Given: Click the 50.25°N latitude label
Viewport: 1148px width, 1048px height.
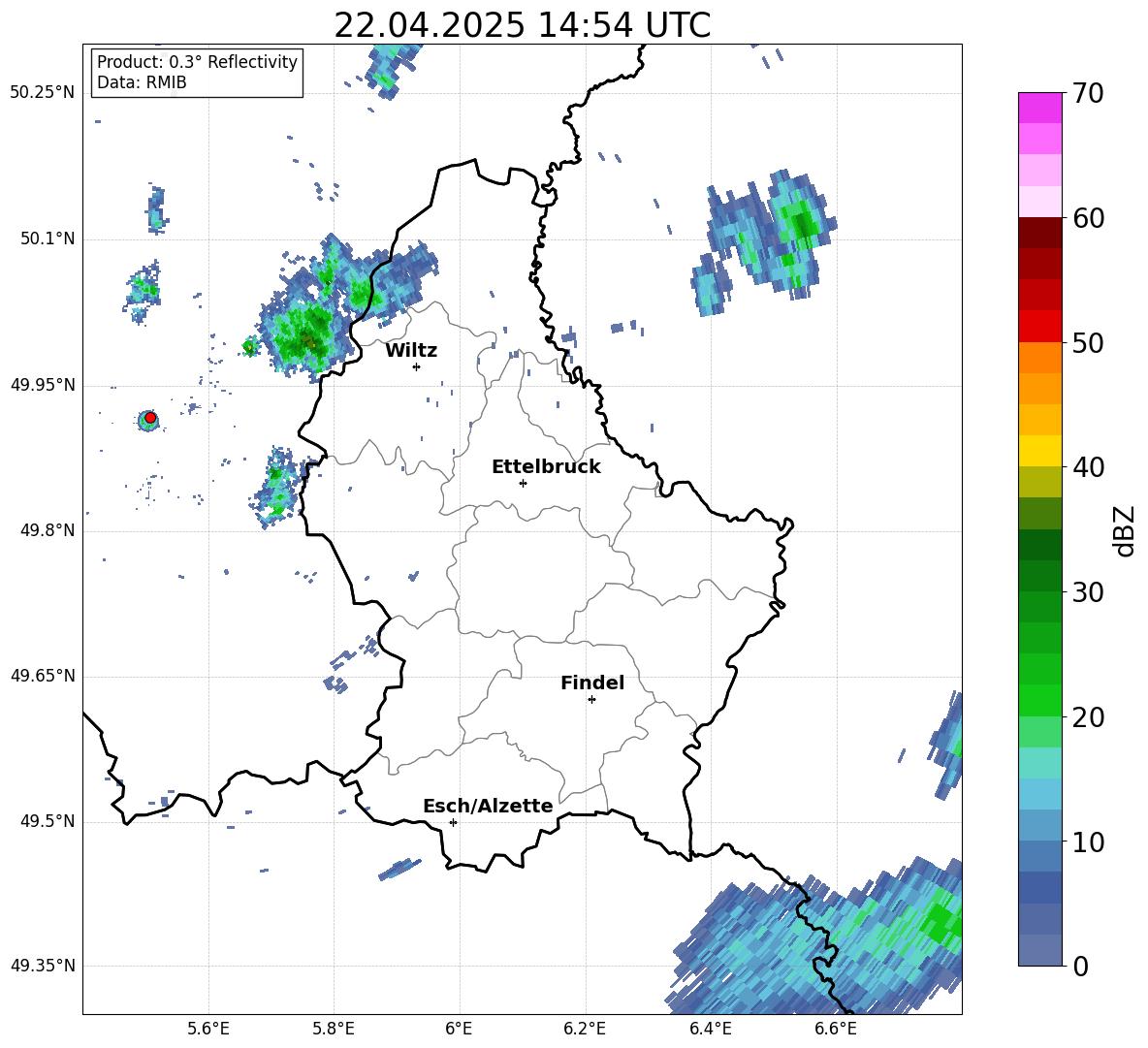Looking at the screenshot, I should click(43, 93).
